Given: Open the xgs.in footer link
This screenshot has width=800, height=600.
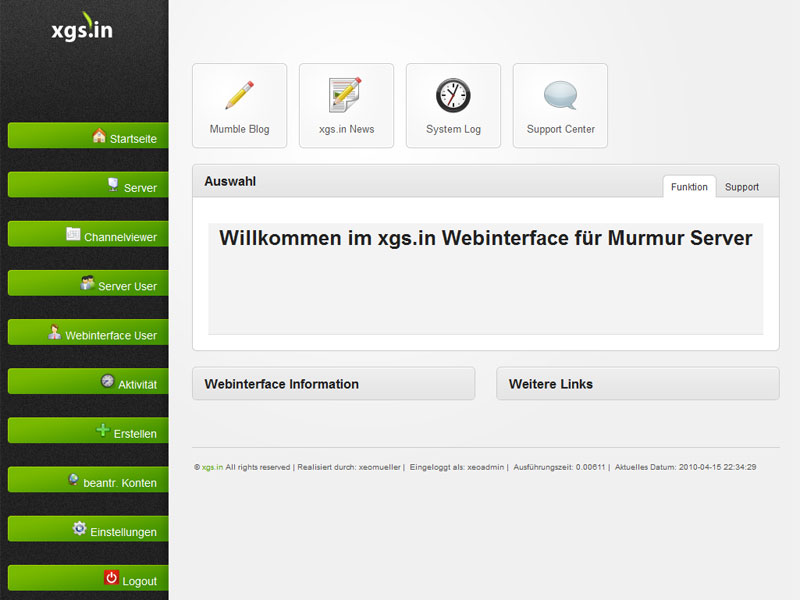Looking at the screenshot, I should coord(207,467).
